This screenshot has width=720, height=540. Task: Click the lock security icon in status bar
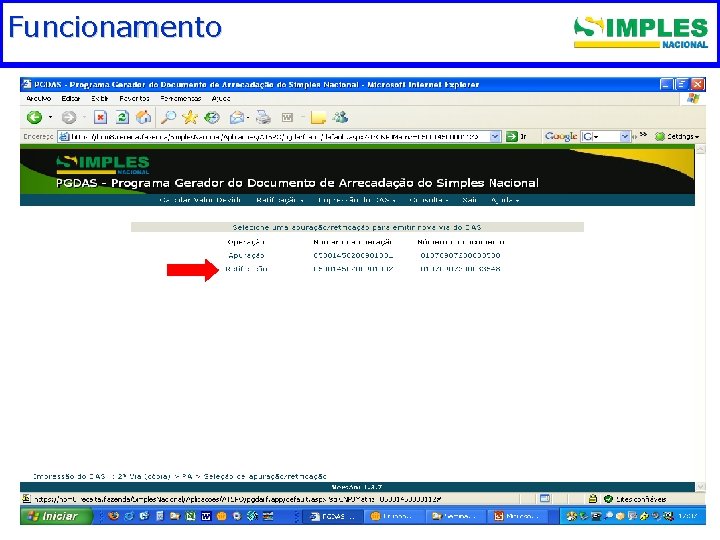593,499
